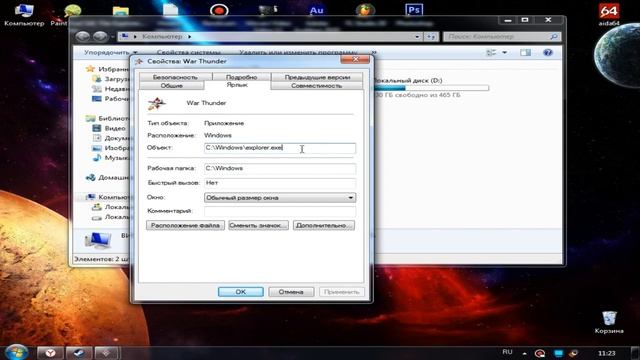Click into the Объект target field
Screen dimensions: 640x360
[280, 148]
